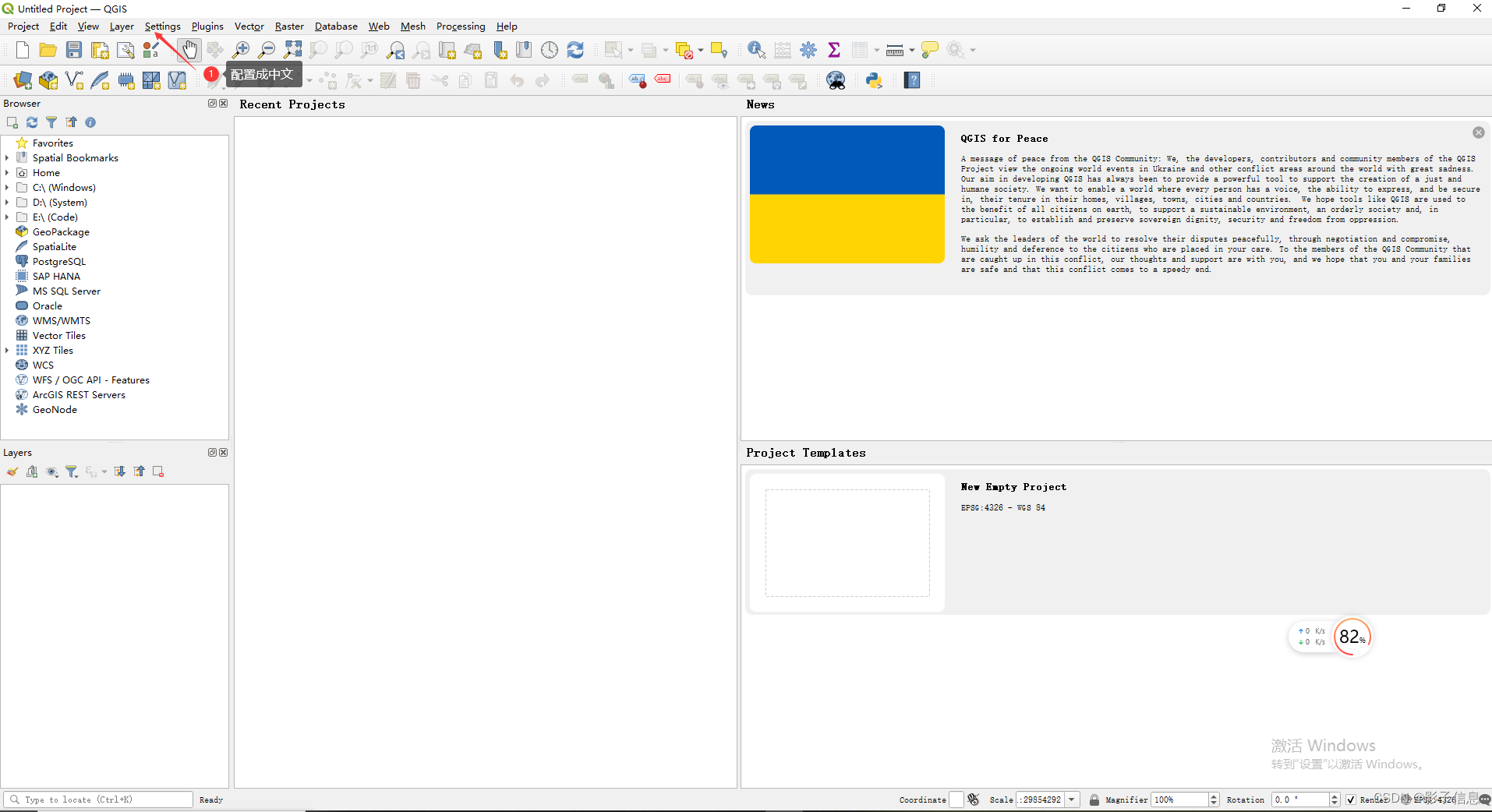Filter the Browser panel

pyautogui.click(x=51, y=122)
